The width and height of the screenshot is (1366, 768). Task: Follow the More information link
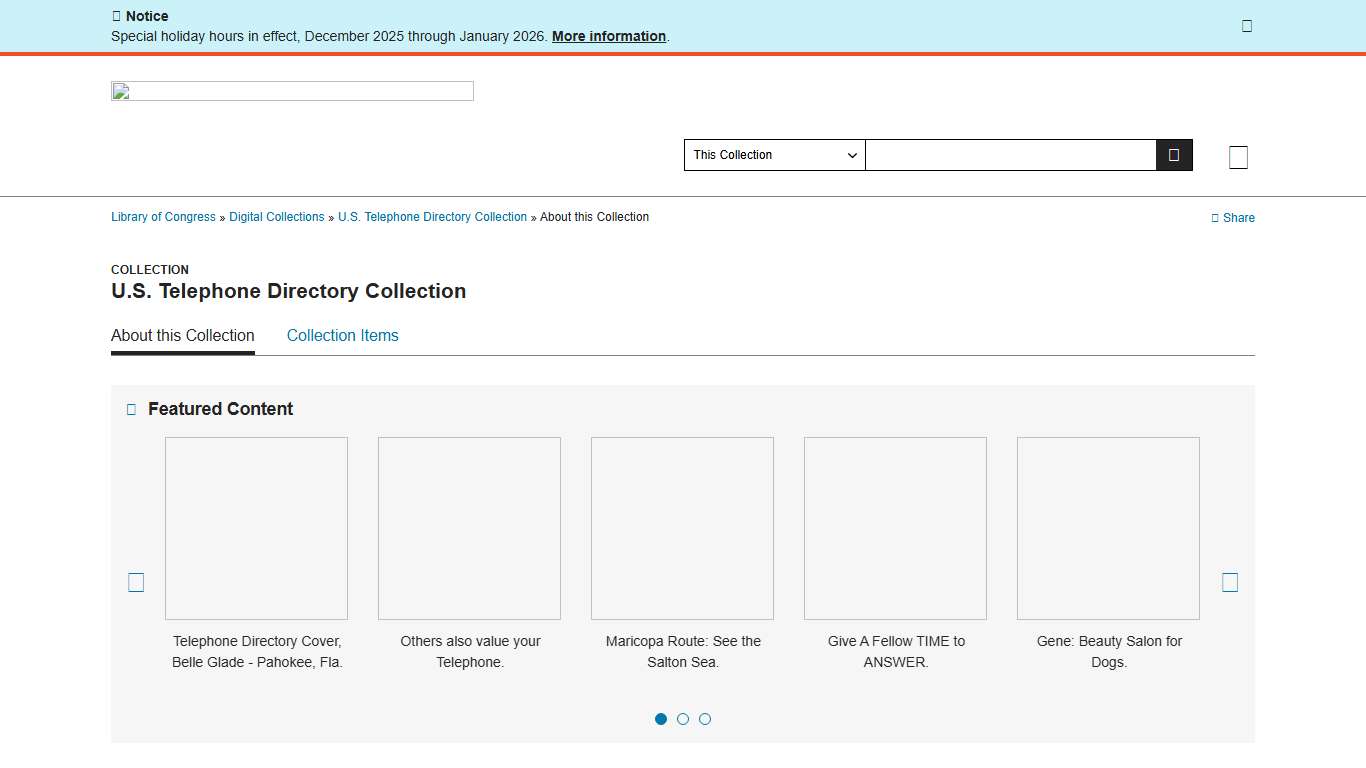coord(608,36)
